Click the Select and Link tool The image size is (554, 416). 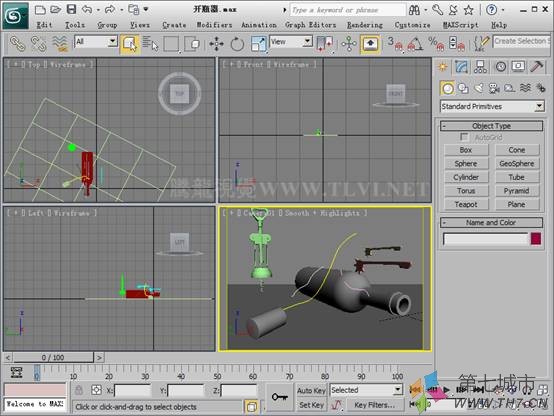[x=17, y=43]
